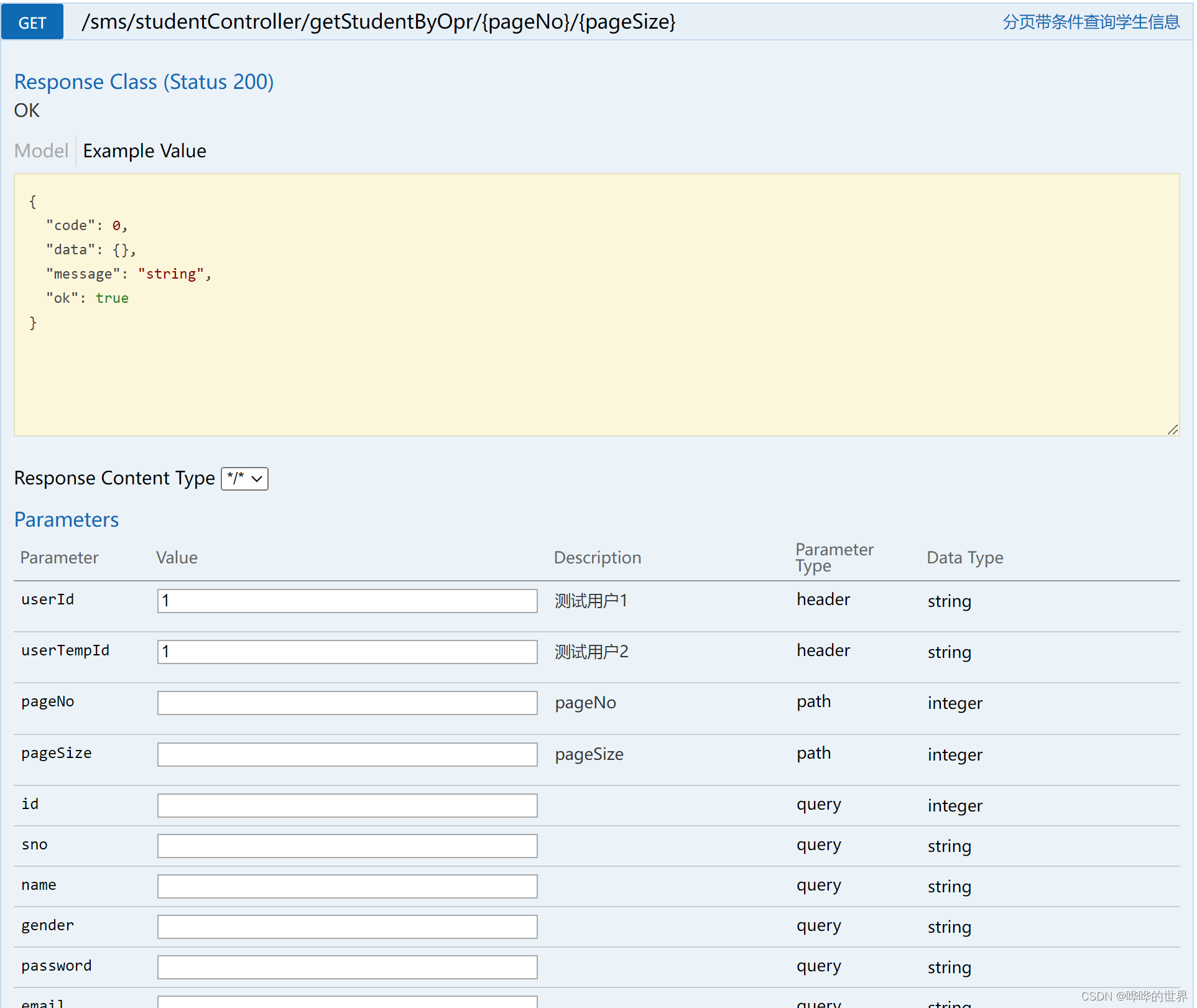Screen dimensions: 1197x1008
Task: Click the password value field
Action: pyautogui.click(x=347, y=968)
